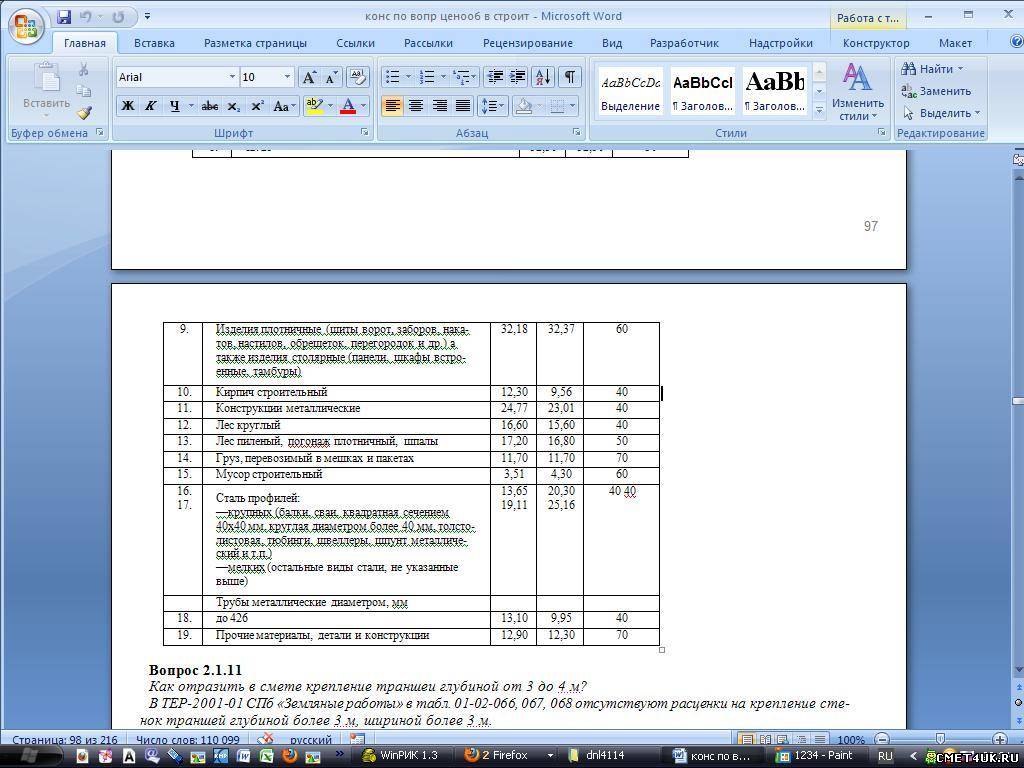Open font name dropdown Arial
The height and width of the screenshot is (768, 1024).
(x=232, y=77)
